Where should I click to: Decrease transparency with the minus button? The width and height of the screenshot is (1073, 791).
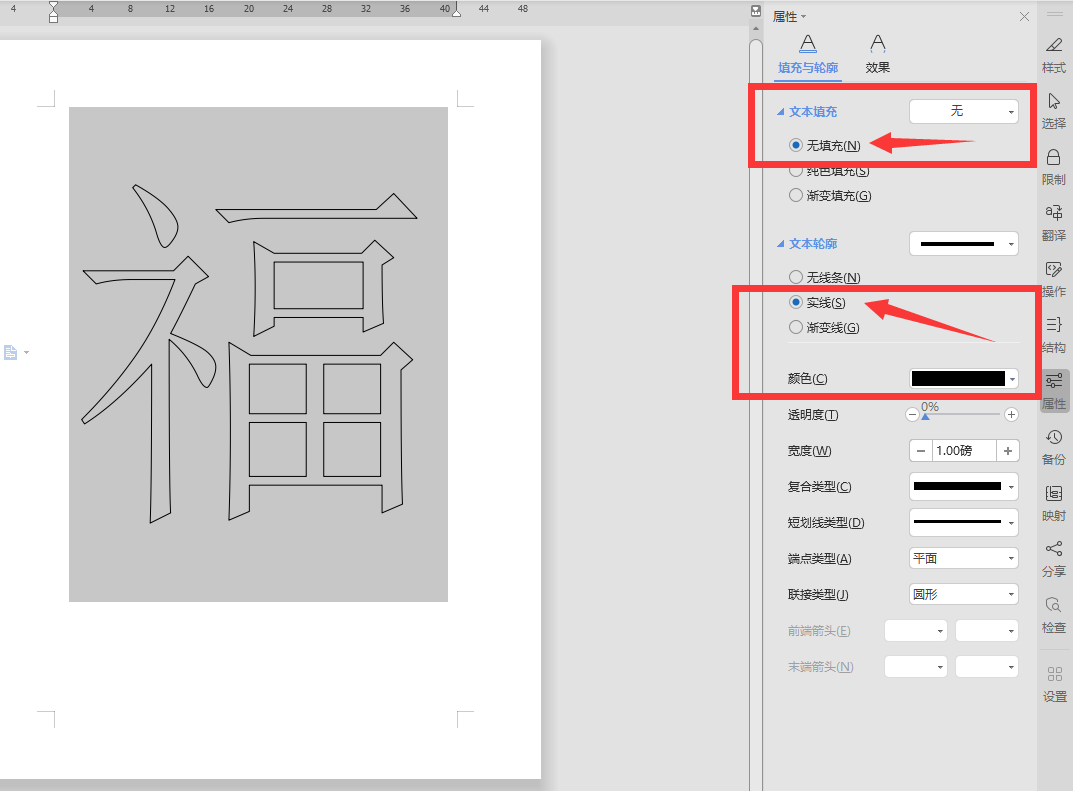coord(912,415)
